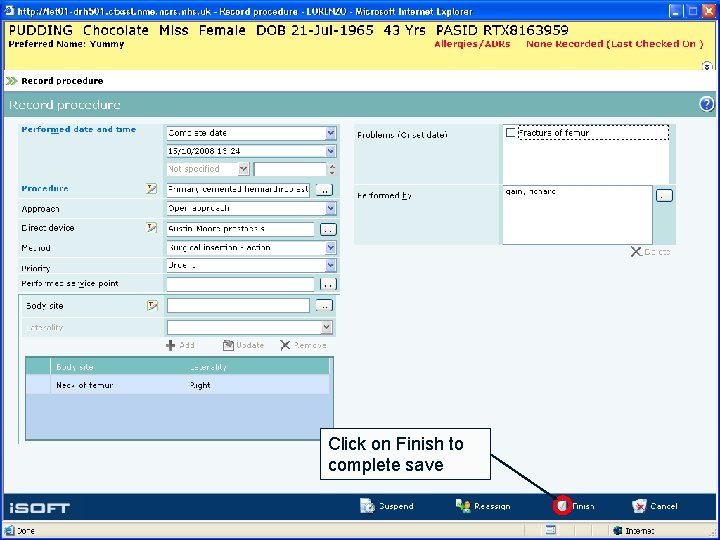Click the Finish icon to save

(x=562, y=506)
